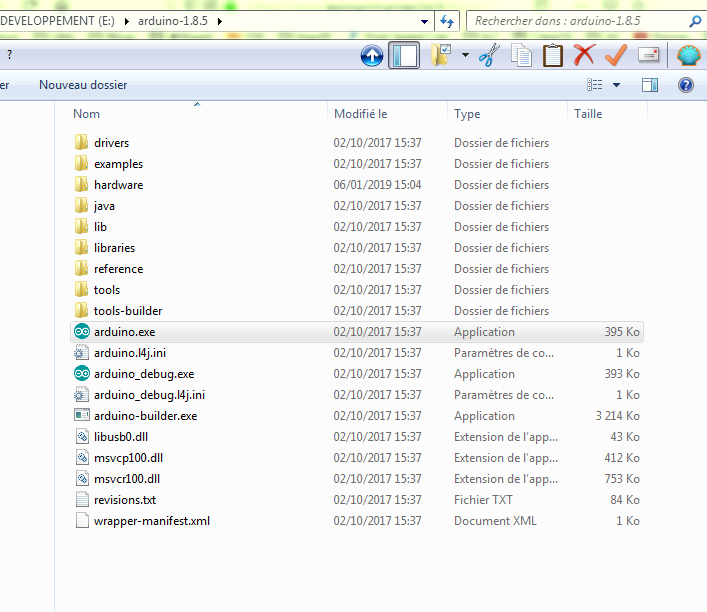The height and width of the screenshot is (612, 707).
Task: Click the Nouveau dossier button
Action: coord(83,85)
